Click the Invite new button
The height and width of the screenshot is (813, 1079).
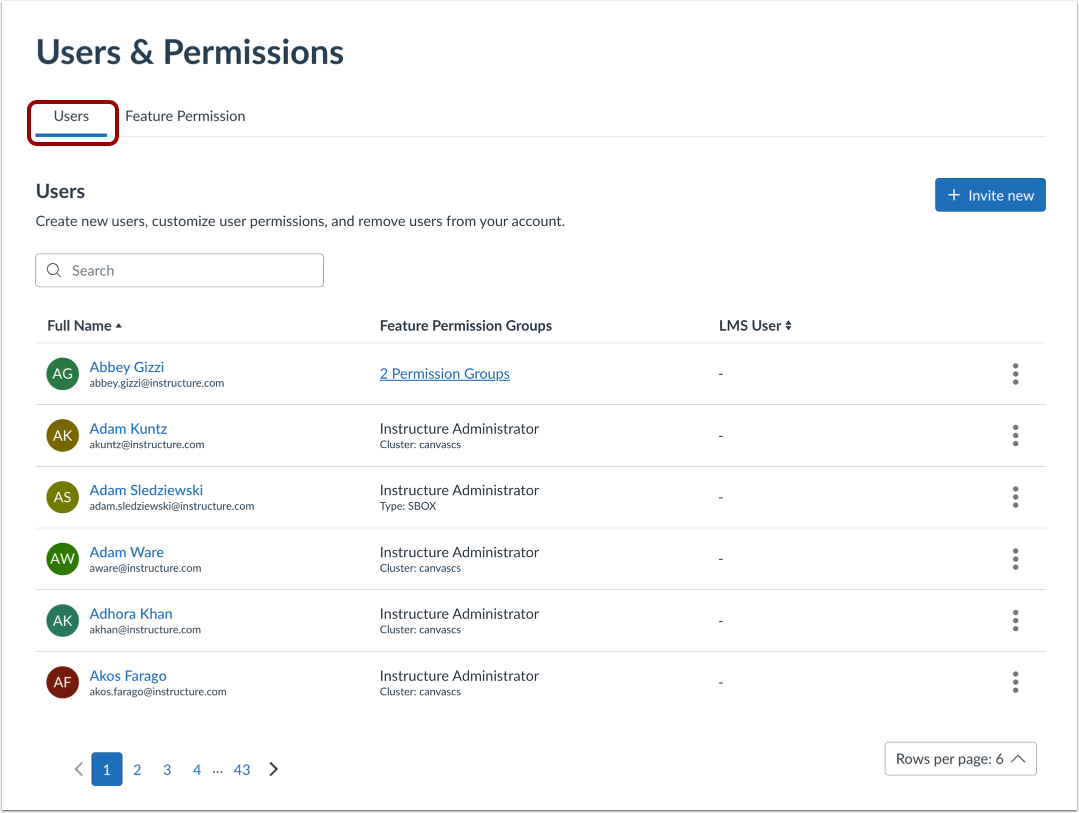point(990,195)
